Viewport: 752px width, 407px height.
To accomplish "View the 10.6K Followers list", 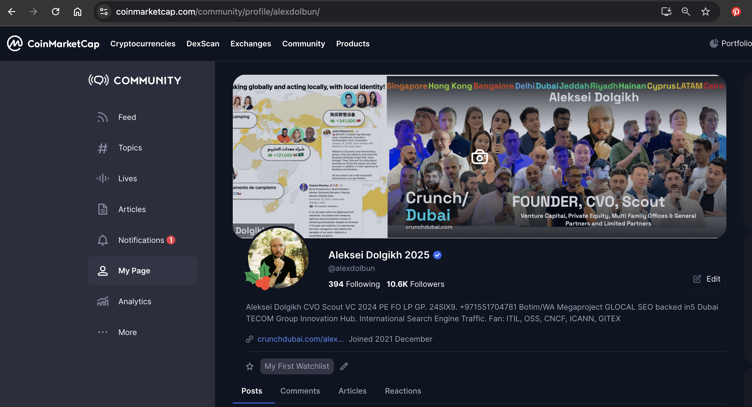I will [x=415, y=284].
